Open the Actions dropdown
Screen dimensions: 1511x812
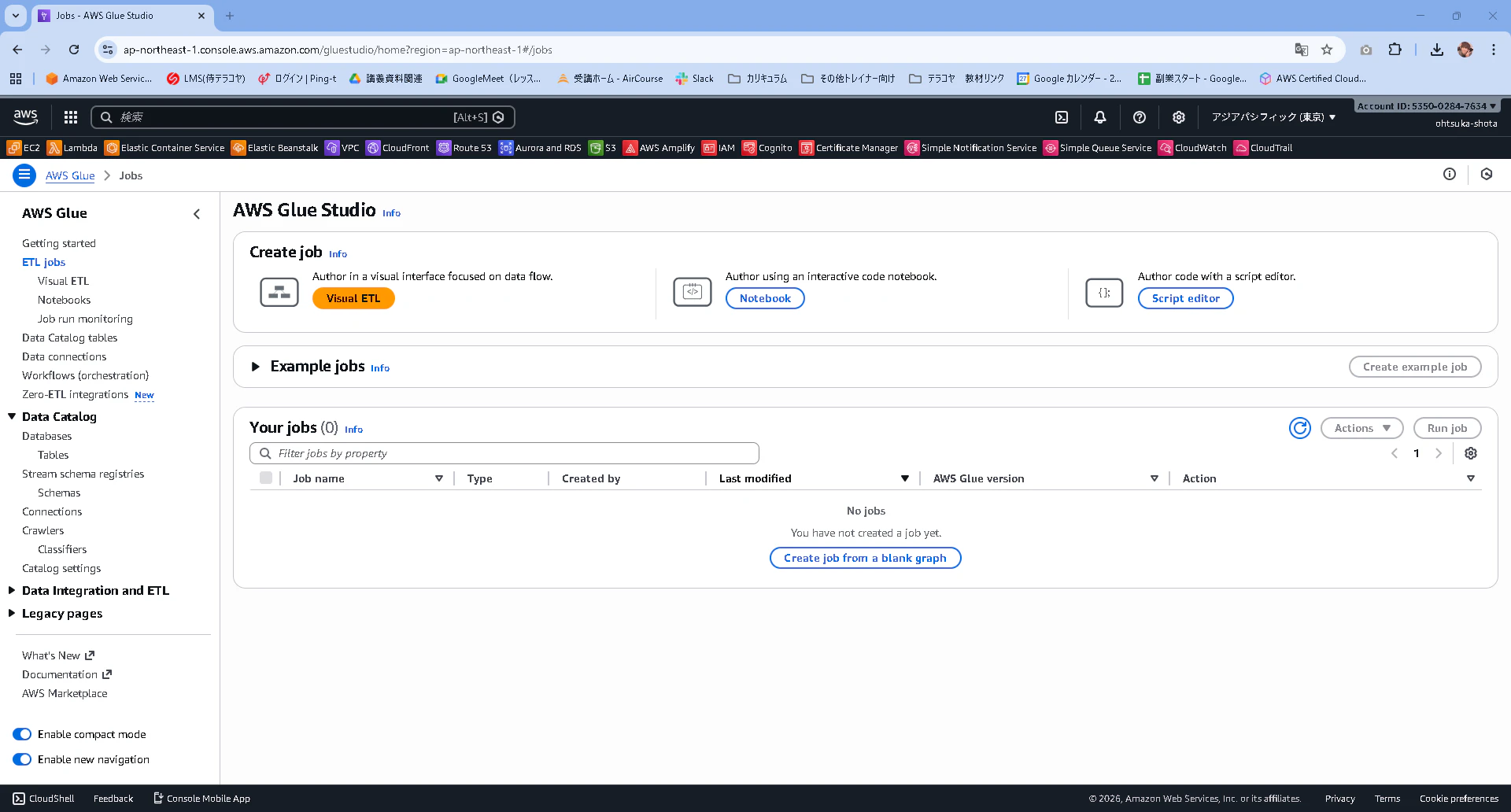click(x=1361, y=428)
